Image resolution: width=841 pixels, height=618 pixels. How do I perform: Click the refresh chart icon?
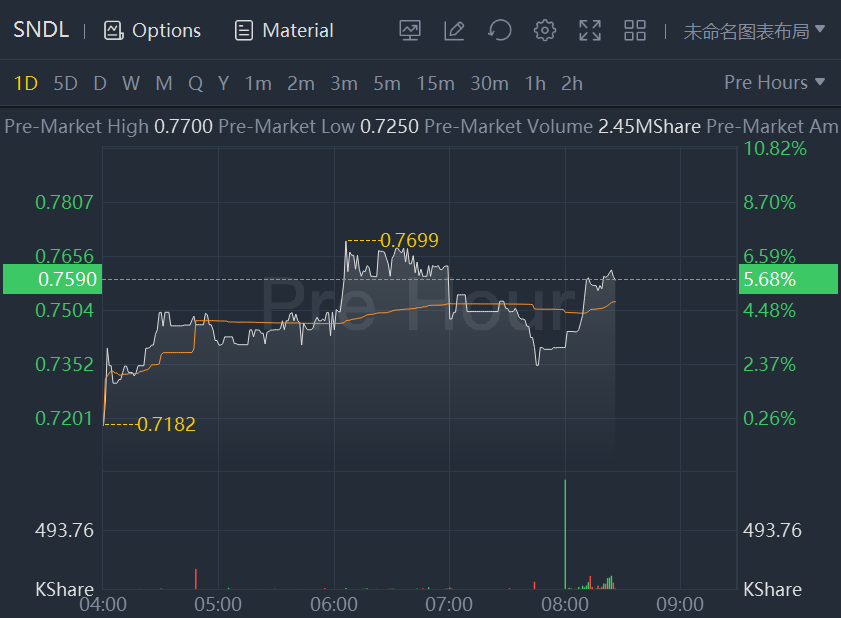[x=499, y=30]
